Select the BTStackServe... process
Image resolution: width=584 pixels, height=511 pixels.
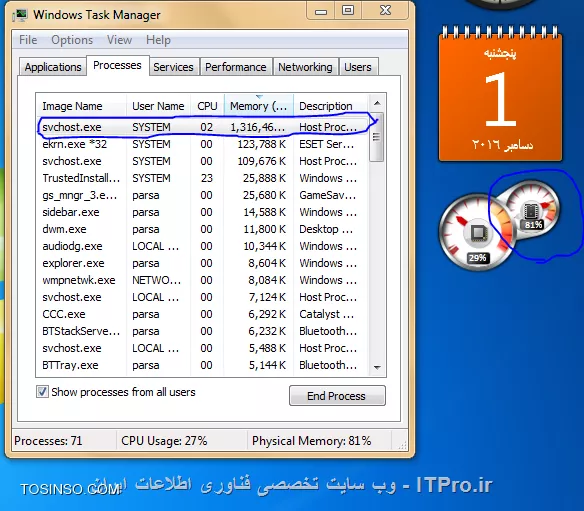click(203, 331)
